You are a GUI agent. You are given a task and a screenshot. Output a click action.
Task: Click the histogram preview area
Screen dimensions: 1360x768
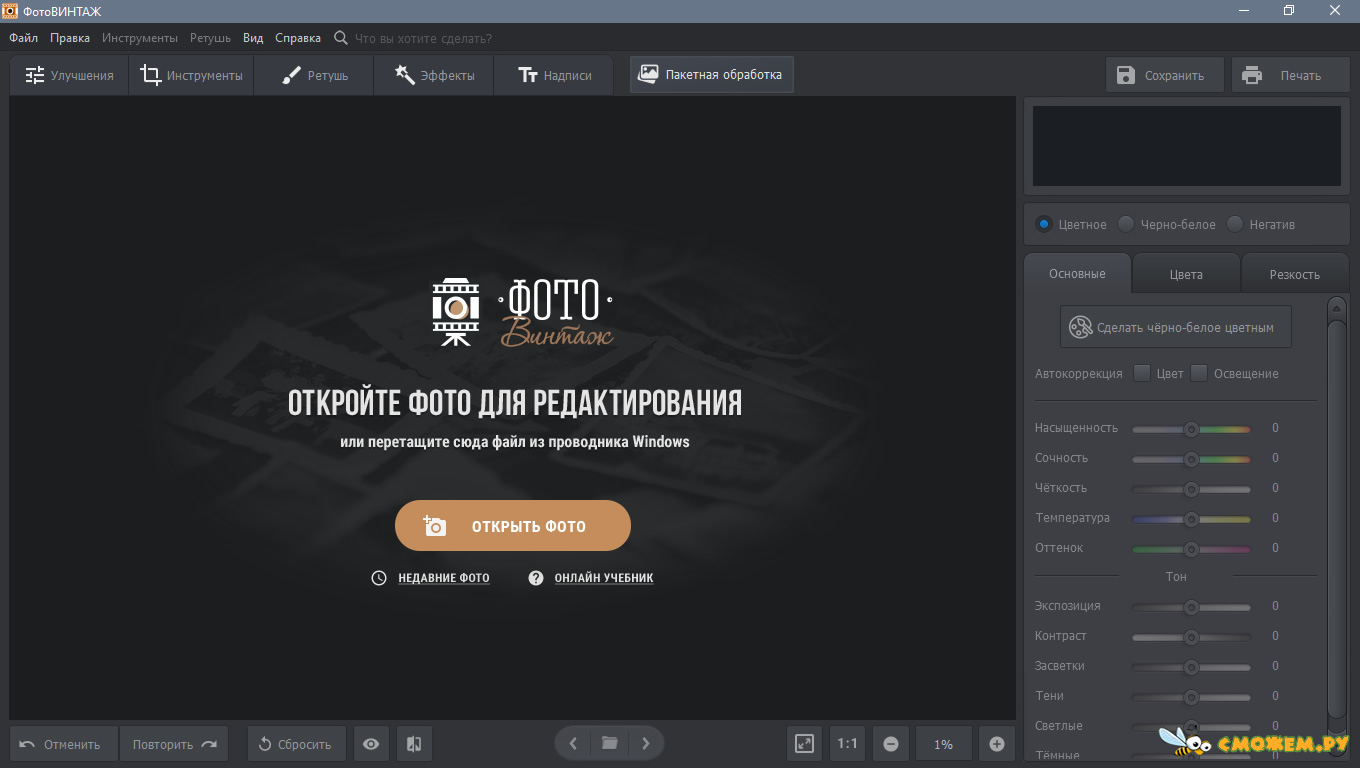click(x=1187, y=146)
